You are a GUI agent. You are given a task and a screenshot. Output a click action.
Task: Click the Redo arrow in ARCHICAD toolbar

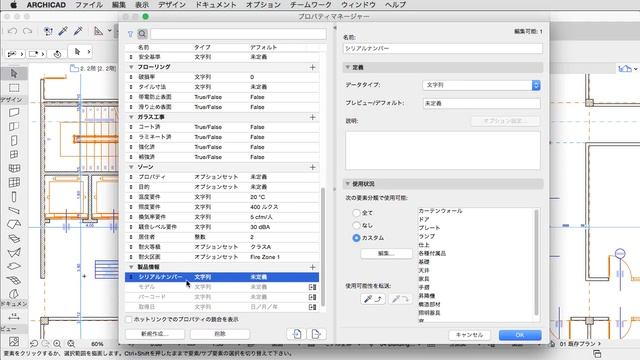pyautogui.click(x=27, y=31)
